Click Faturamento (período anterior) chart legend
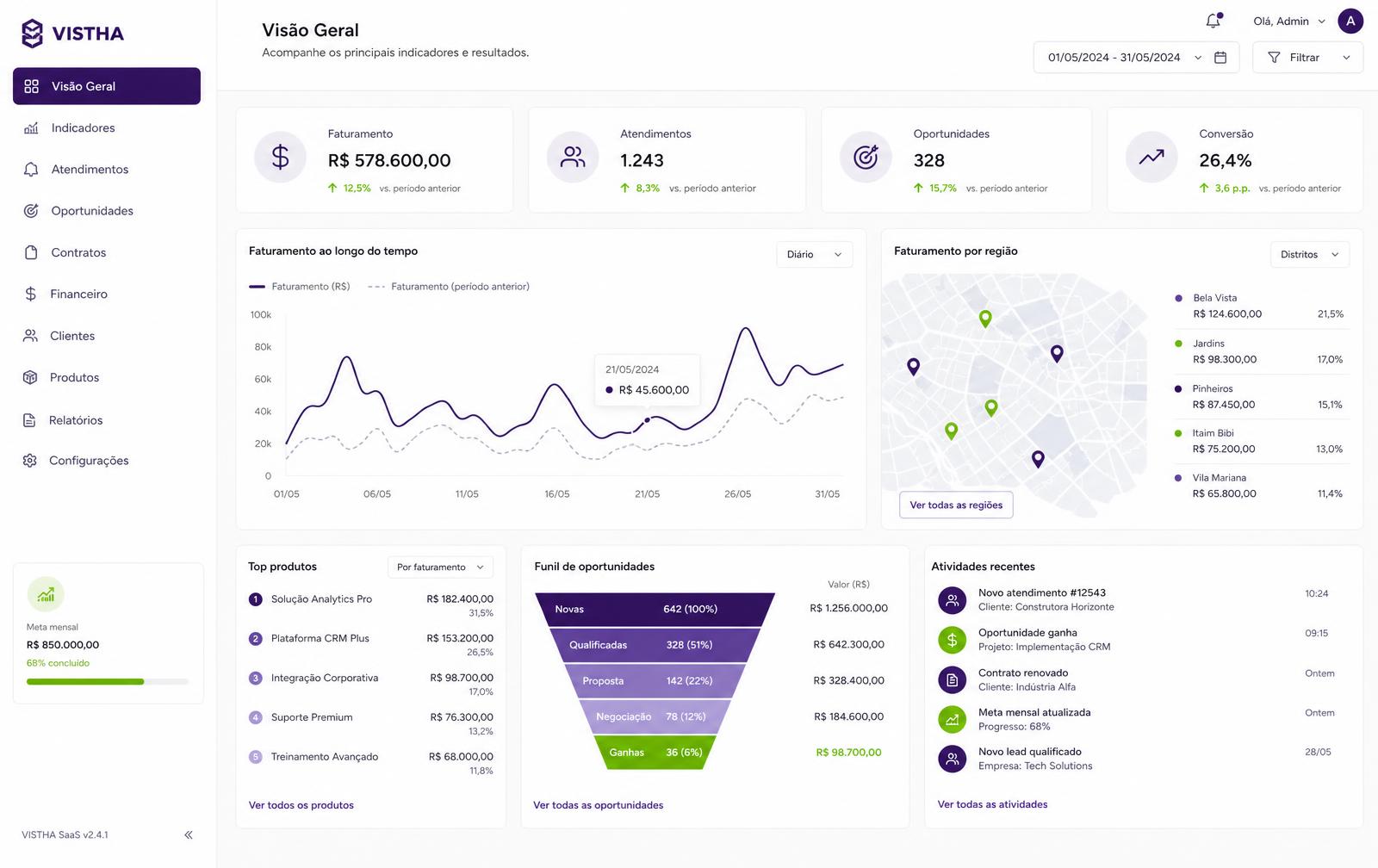Viewport: 1378px width, 868px height. [449, 287]
